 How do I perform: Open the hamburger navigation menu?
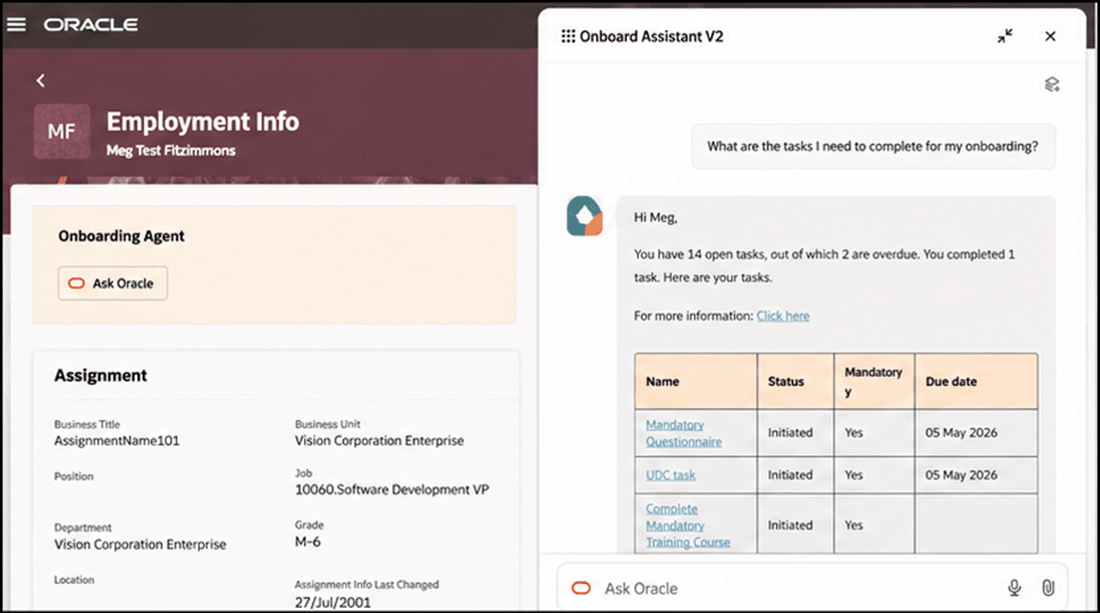(x=16, y=25)
